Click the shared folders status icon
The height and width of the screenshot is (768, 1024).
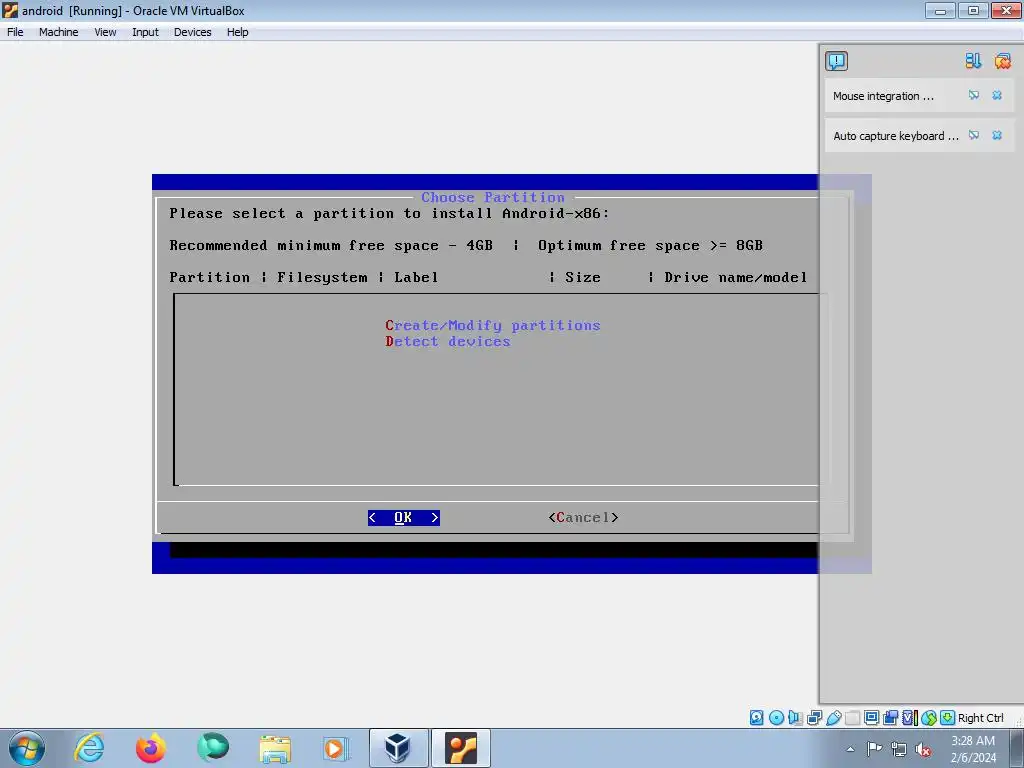pyautogui.click(x=852, y=718)
